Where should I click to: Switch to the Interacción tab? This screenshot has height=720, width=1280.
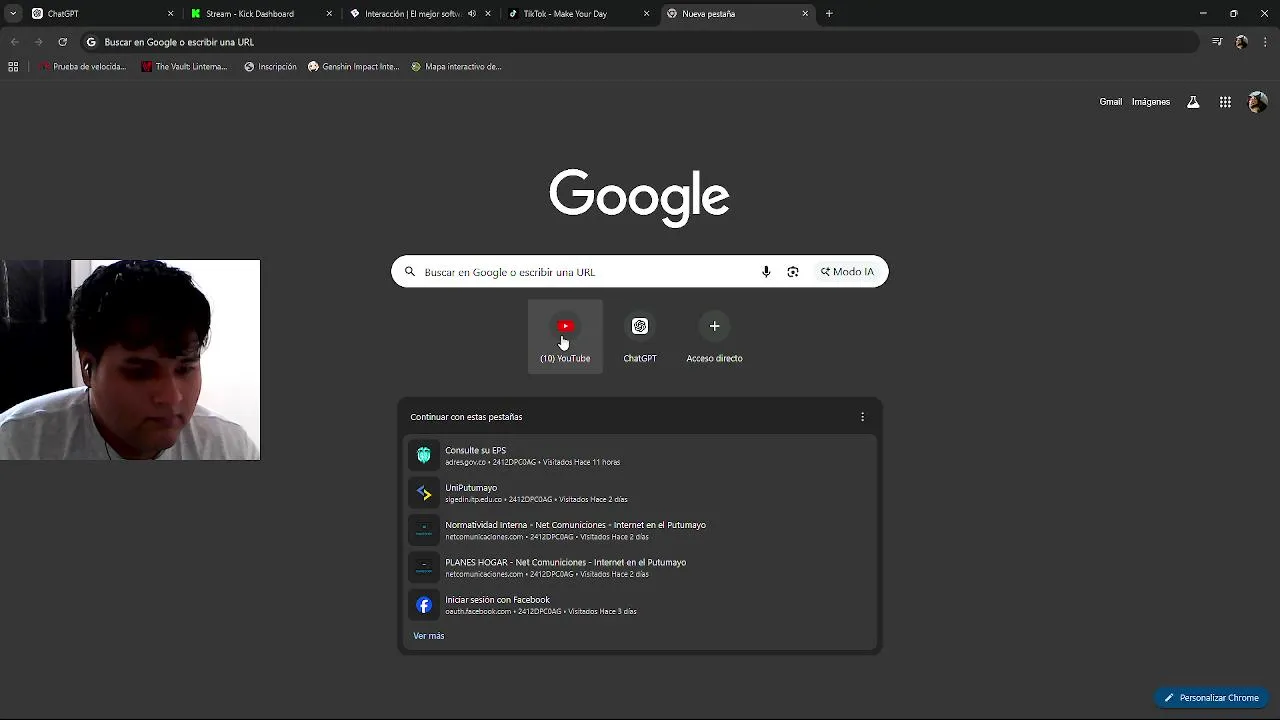click(420, 14)
